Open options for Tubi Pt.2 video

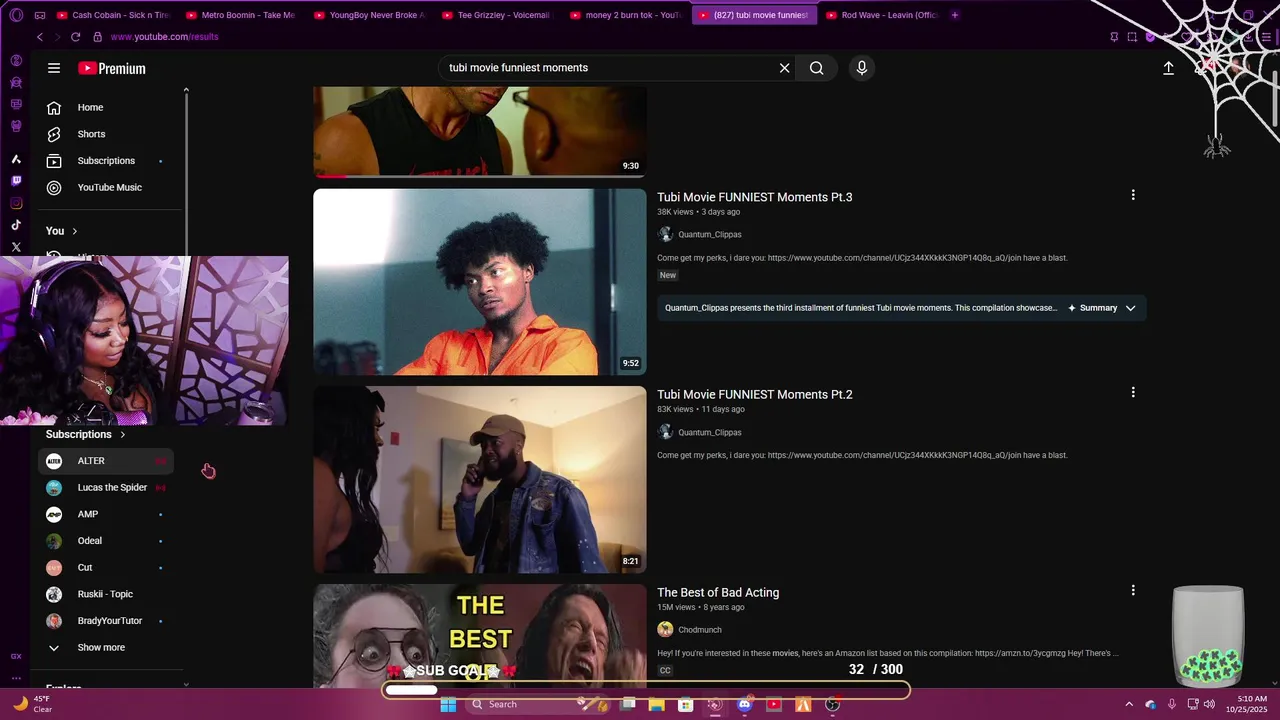point(1133,392)
